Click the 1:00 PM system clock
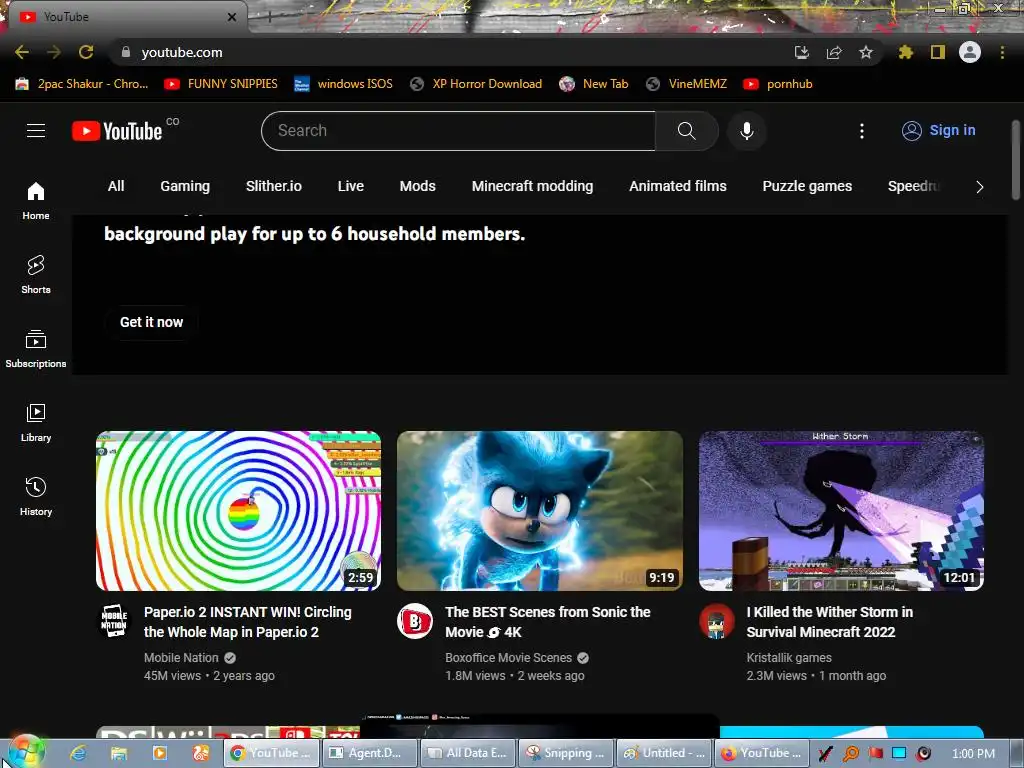The height and width of the screenshot is (768, 1024). (973, 754)
